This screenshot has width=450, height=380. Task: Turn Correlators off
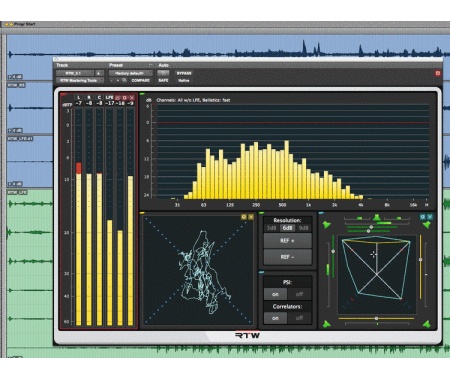coord(299,318)
